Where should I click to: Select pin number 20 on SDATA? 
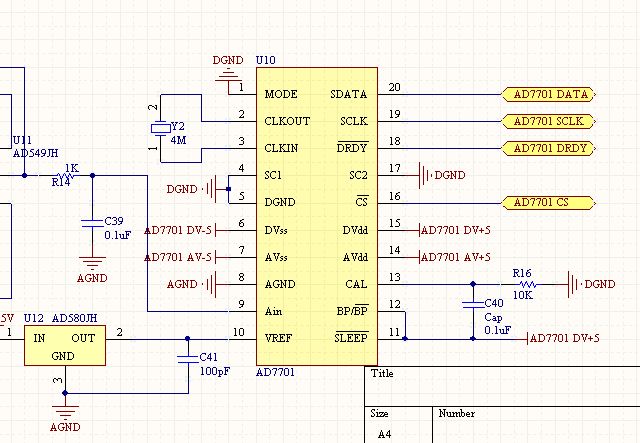394,87
